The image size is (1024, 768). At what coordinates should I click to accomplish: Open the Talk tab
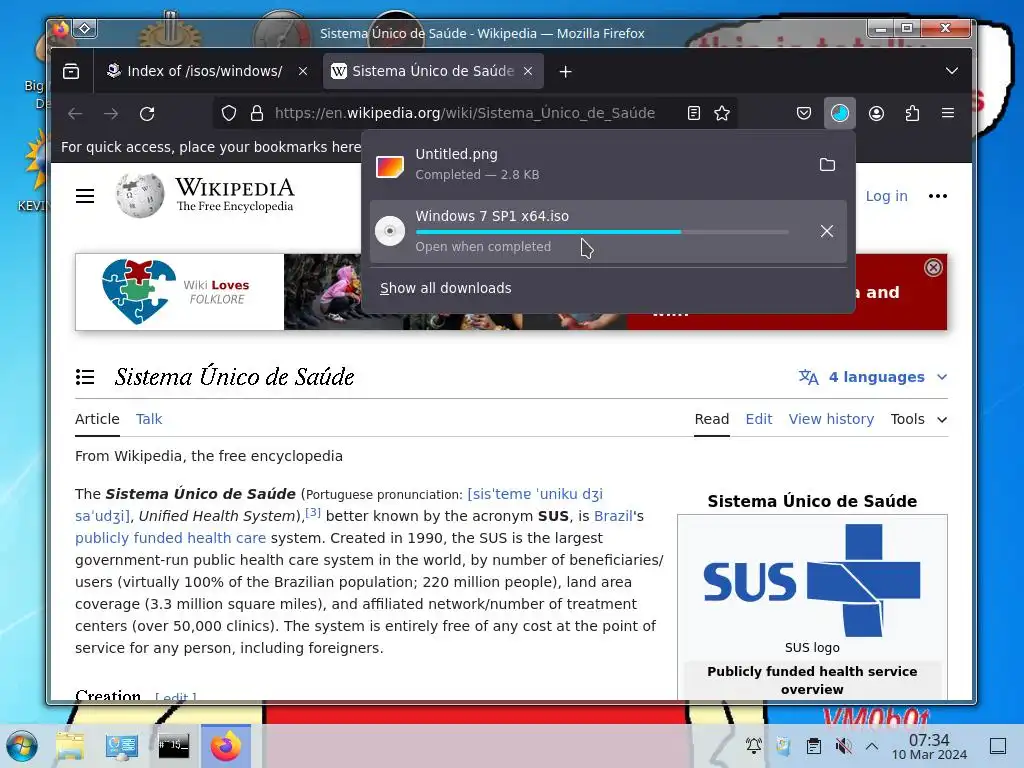pos(149,419)
